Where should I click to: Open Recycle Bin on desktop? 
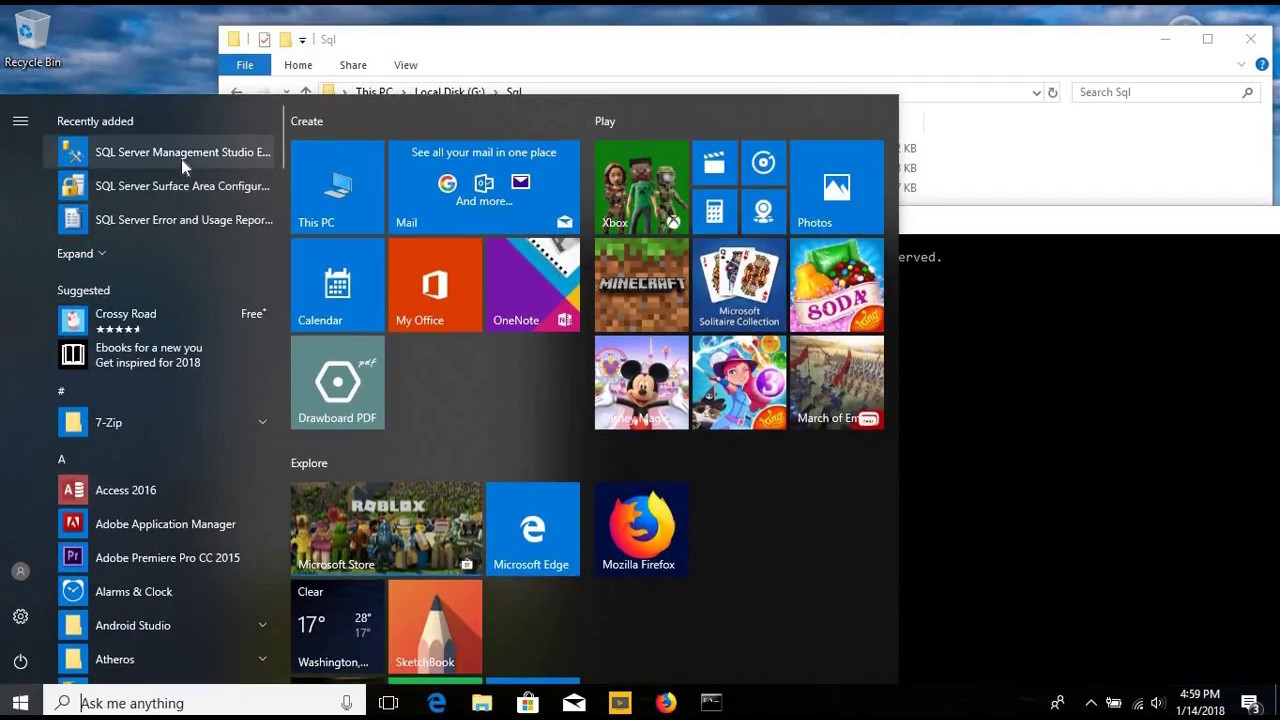[32, 40]
